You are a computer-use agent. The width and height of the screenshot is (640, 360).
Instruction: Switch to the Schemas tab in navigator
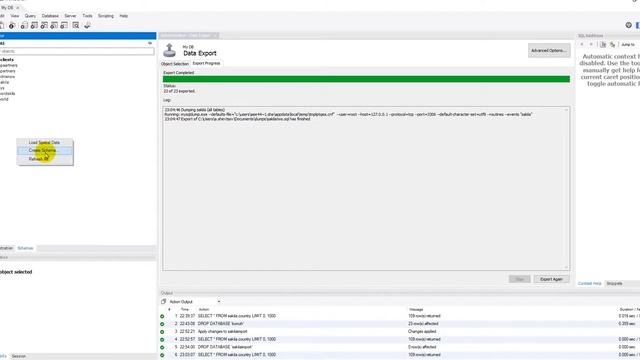pos(25,248)
